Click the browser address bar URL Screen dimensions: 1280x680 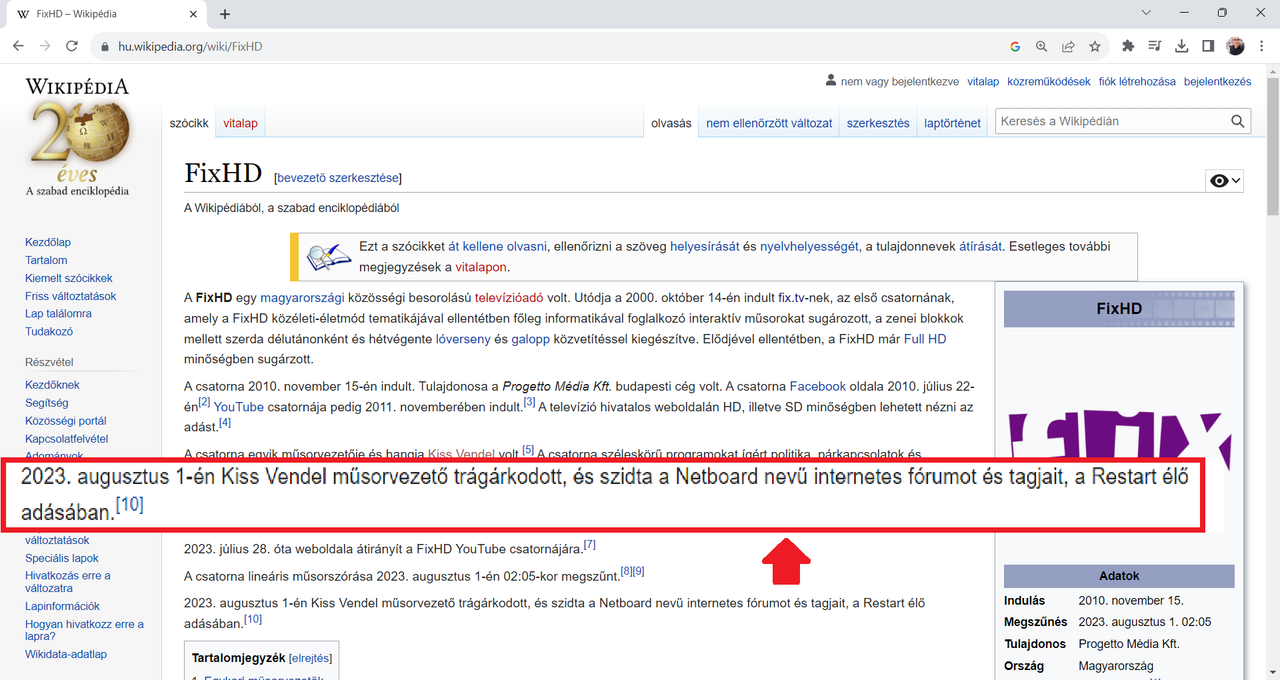[x=190, y=47]
